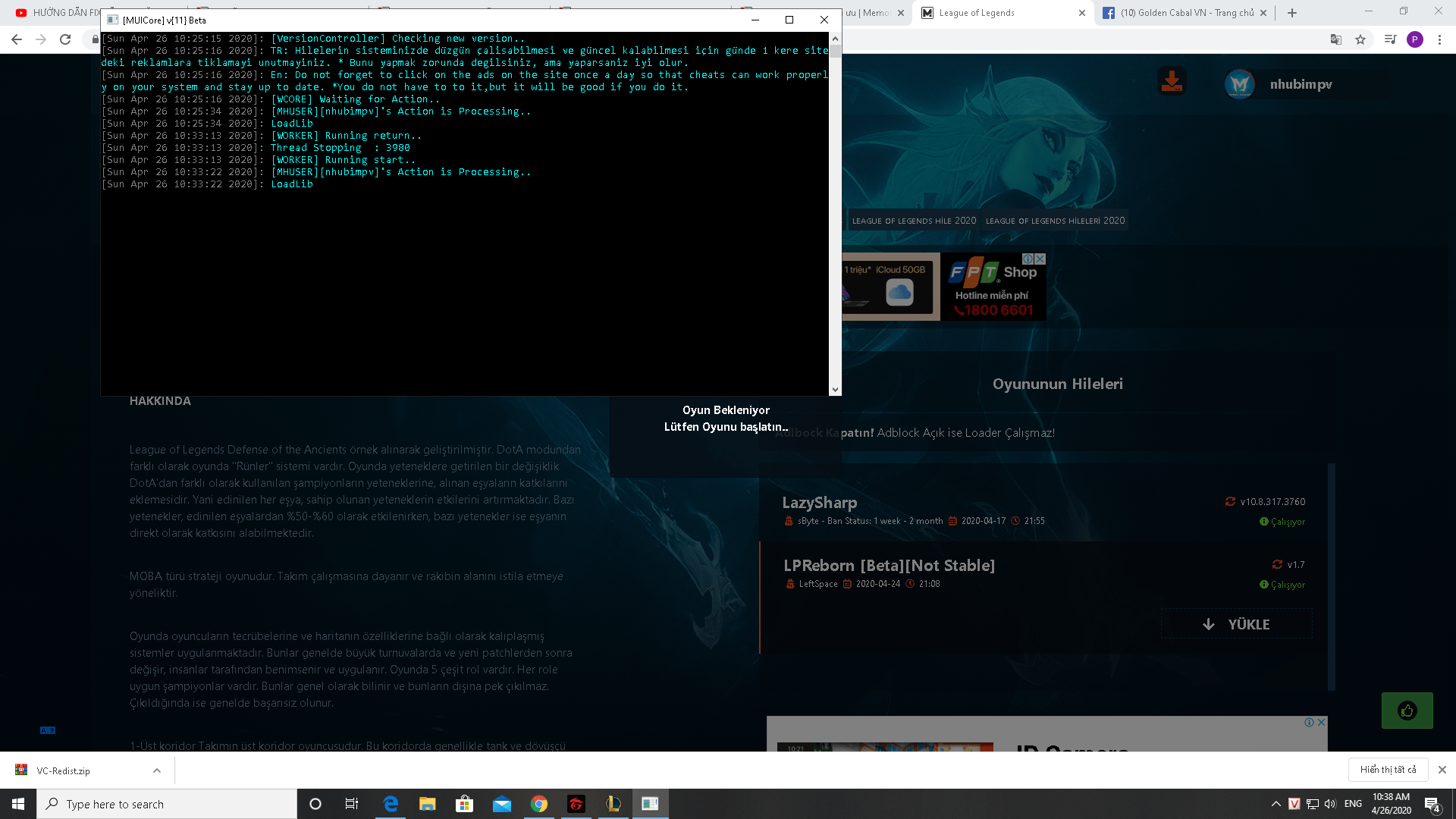Open Windows Start menu
This screenshot has height=819, width=1456.
(x=18, y=804)
